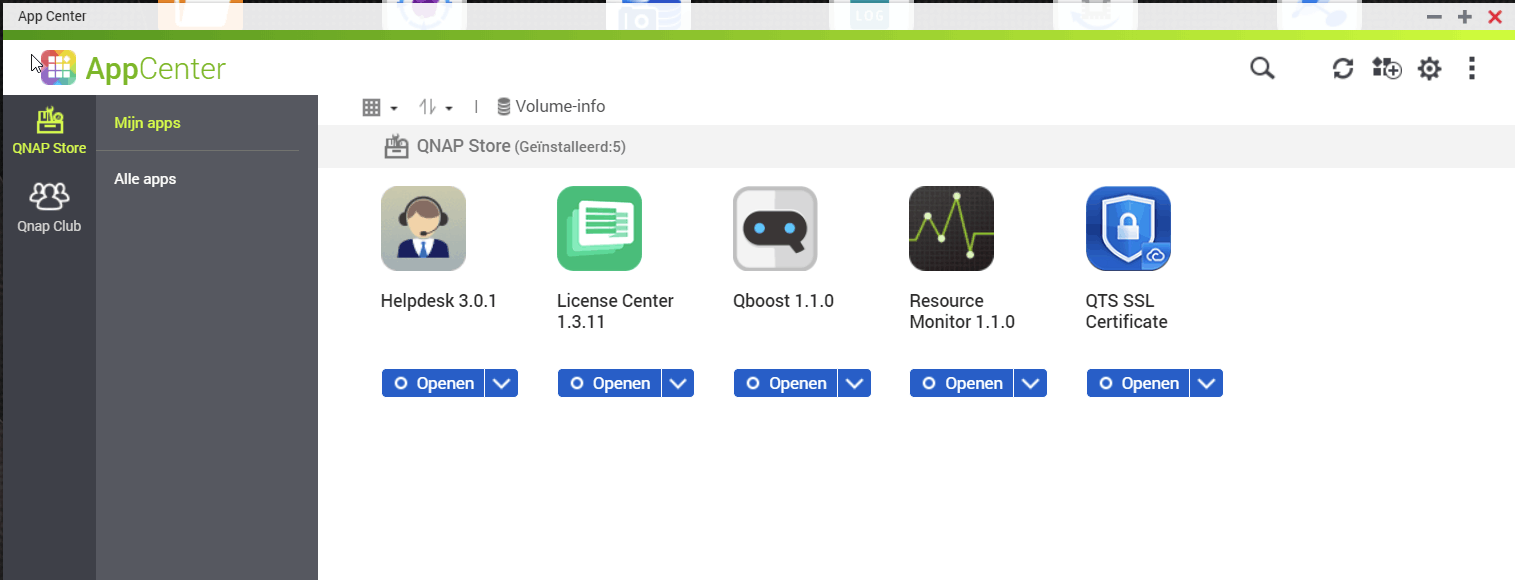Minimize the App Center window
The height and width of the screenshot is (580, 1515).
[1434, 16]
